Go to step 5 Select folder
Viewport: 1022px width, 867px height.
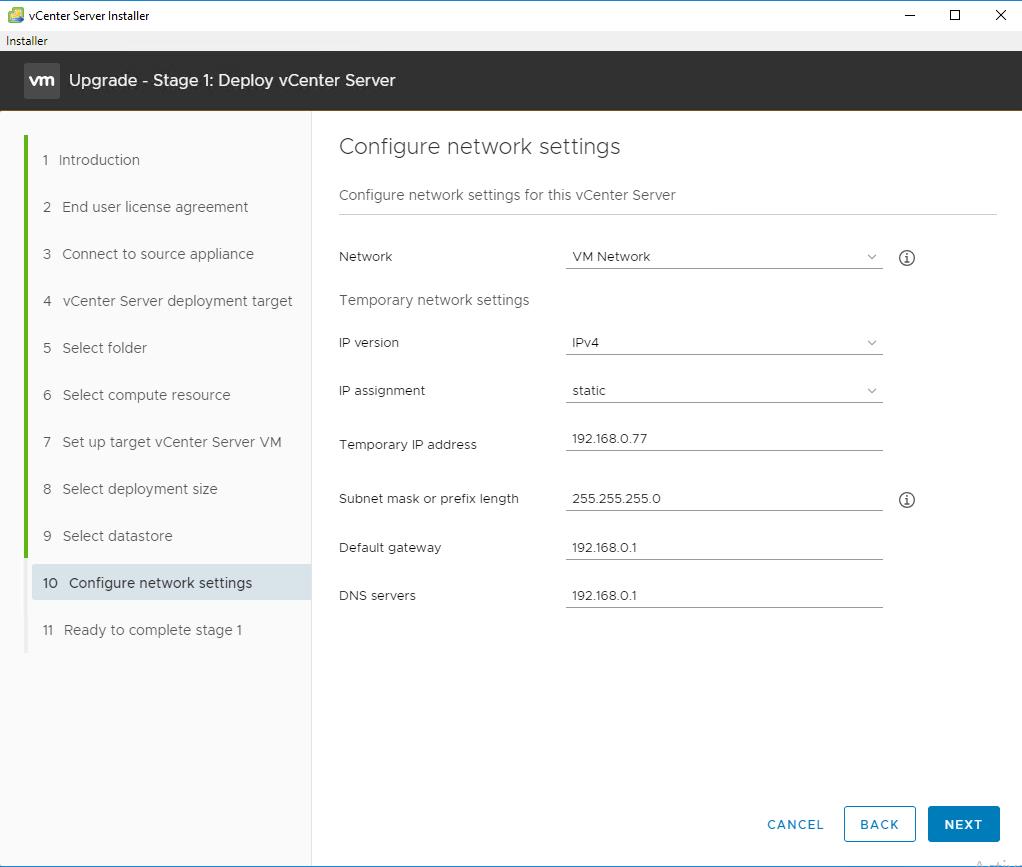(95, 347)
